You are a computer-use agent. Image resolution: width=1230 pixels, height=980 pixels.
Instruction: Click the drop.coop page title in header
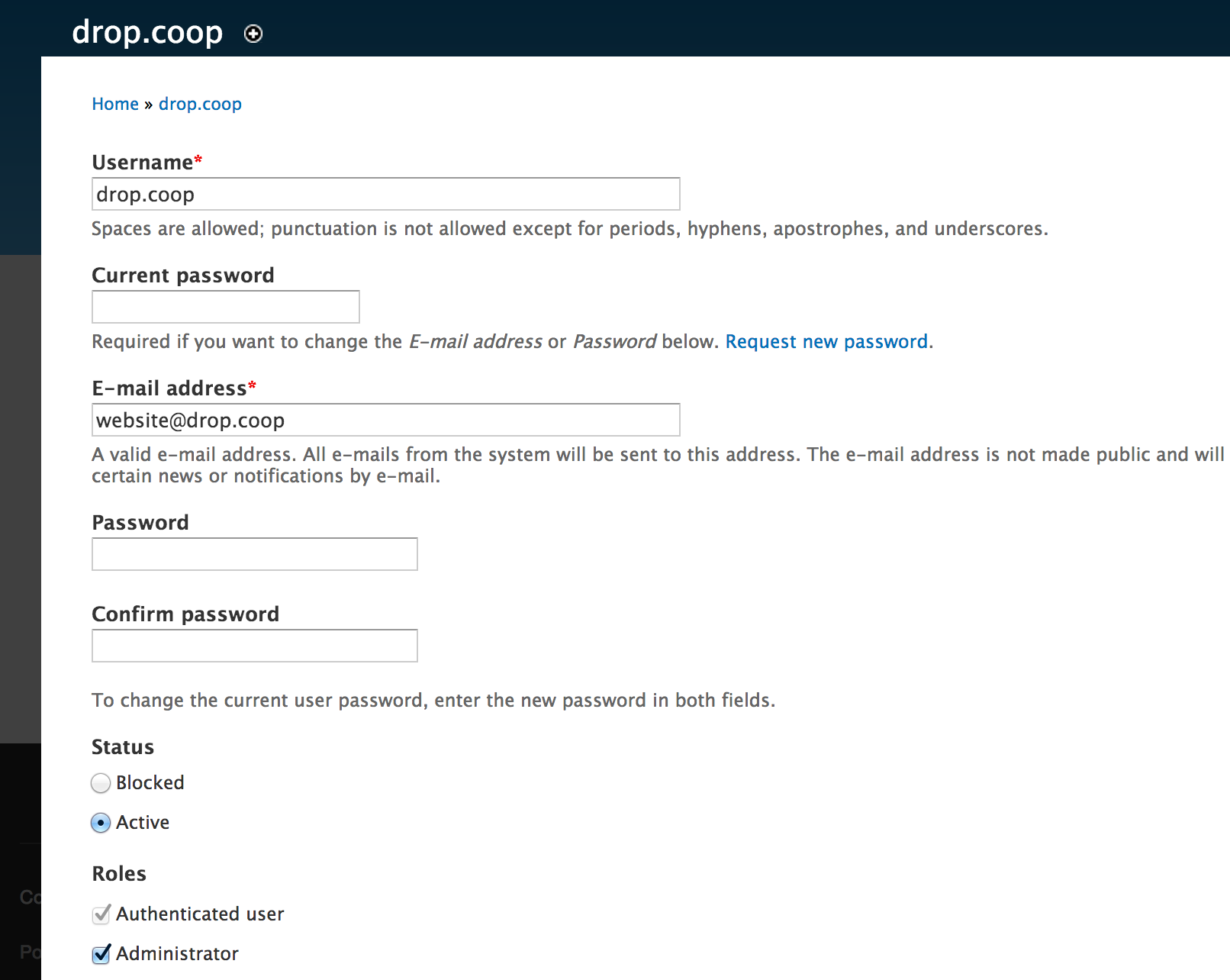147,32
